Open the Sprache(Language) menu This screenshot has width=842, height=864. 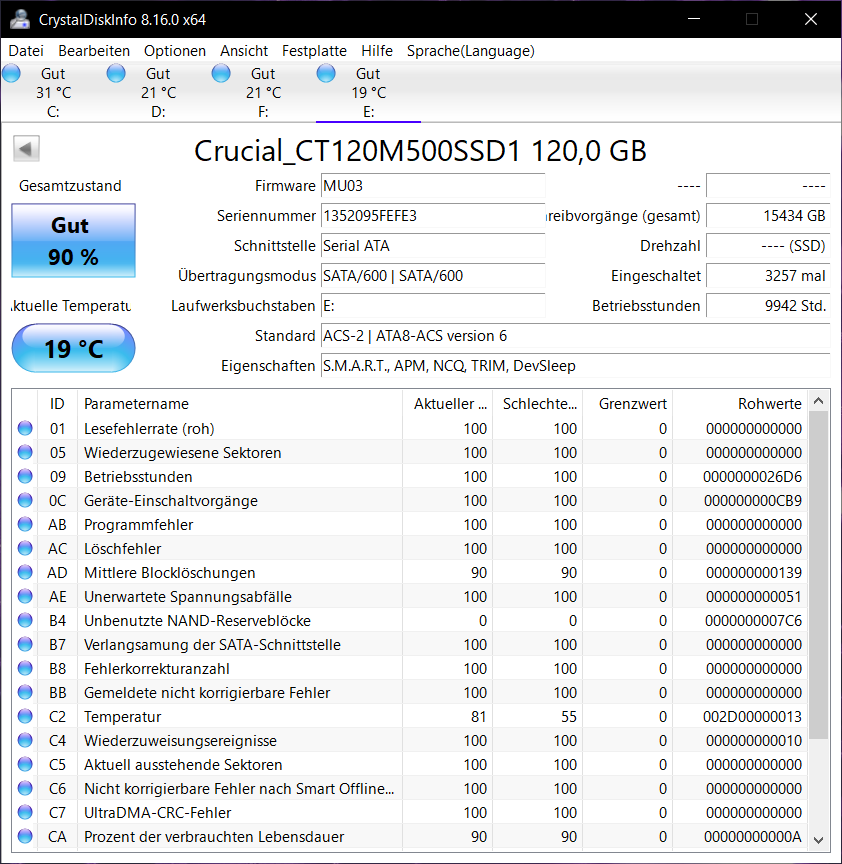point(471,51)
